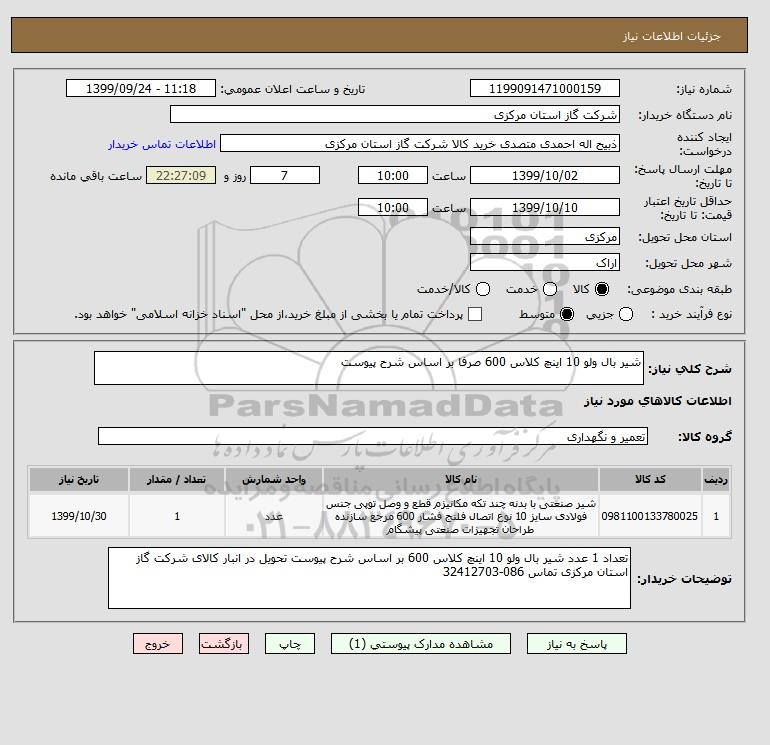This screenshot has width=770, height=745.
Task: Click the شماره نیاز field 1199091471000159
Action: (545, 88)
